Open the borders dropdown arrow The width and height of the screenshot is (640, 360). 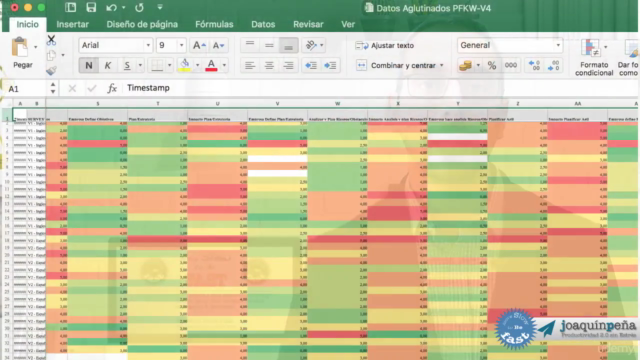[x=169, y=65]
